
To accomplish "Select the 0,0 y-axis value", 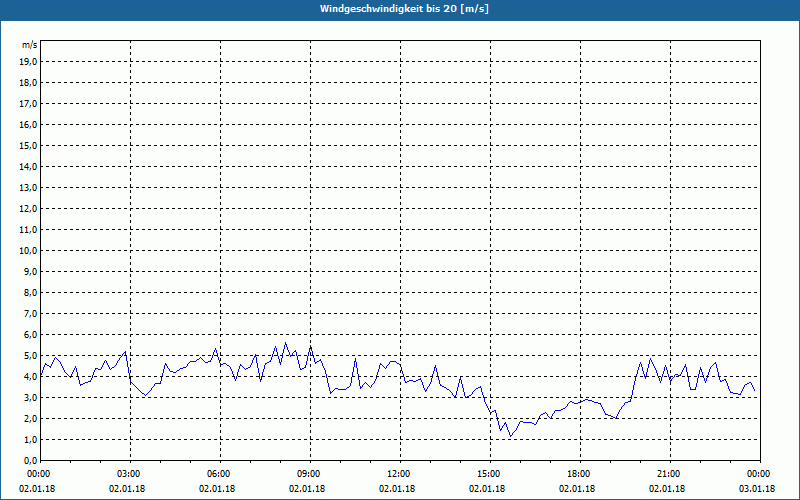I will [x=30, y=460].
